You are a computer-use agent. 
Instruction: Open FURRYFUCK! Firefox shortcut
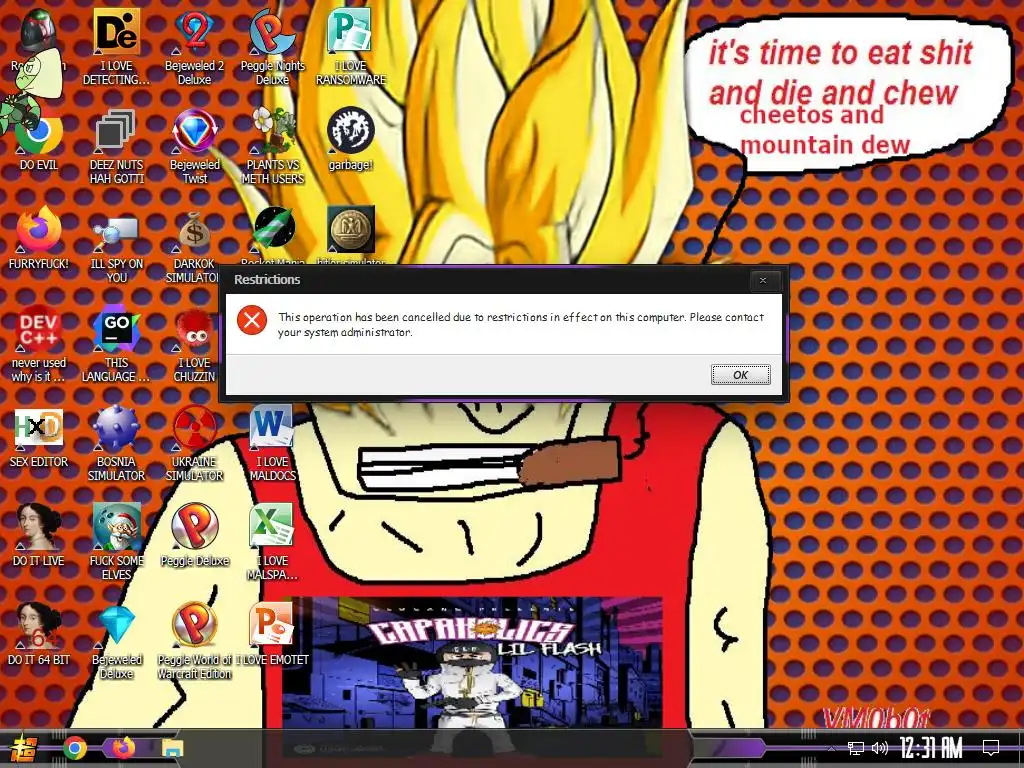click(39, 238)
